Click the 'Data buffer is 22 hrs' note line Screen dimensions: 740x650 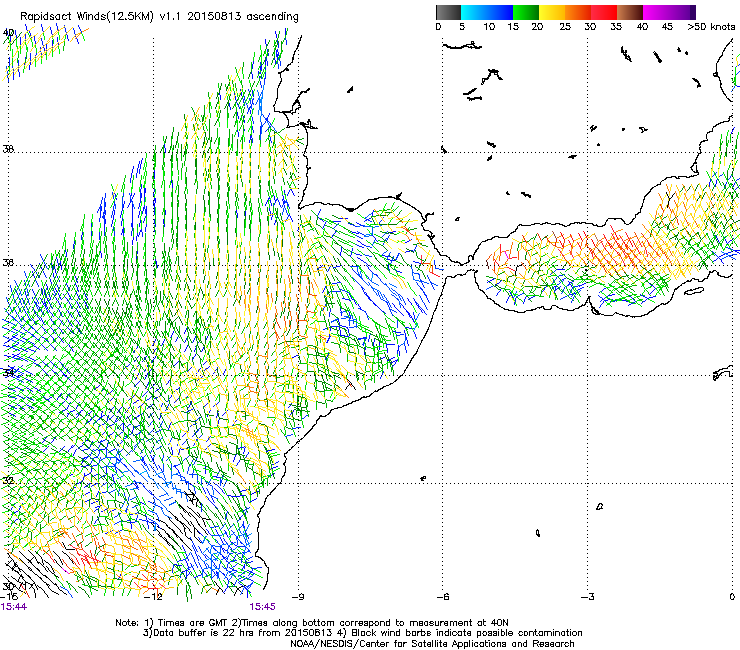pos(362,633)
